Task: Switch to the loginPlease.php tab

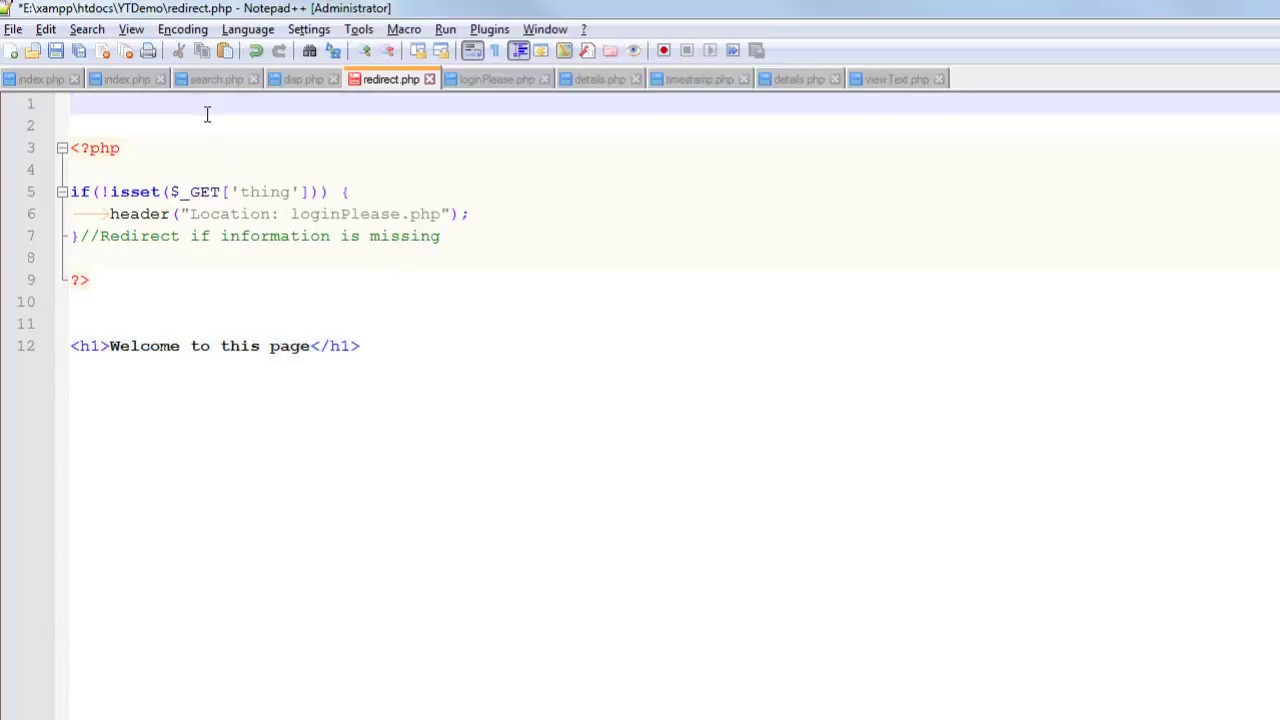Action: click(497, 79)
